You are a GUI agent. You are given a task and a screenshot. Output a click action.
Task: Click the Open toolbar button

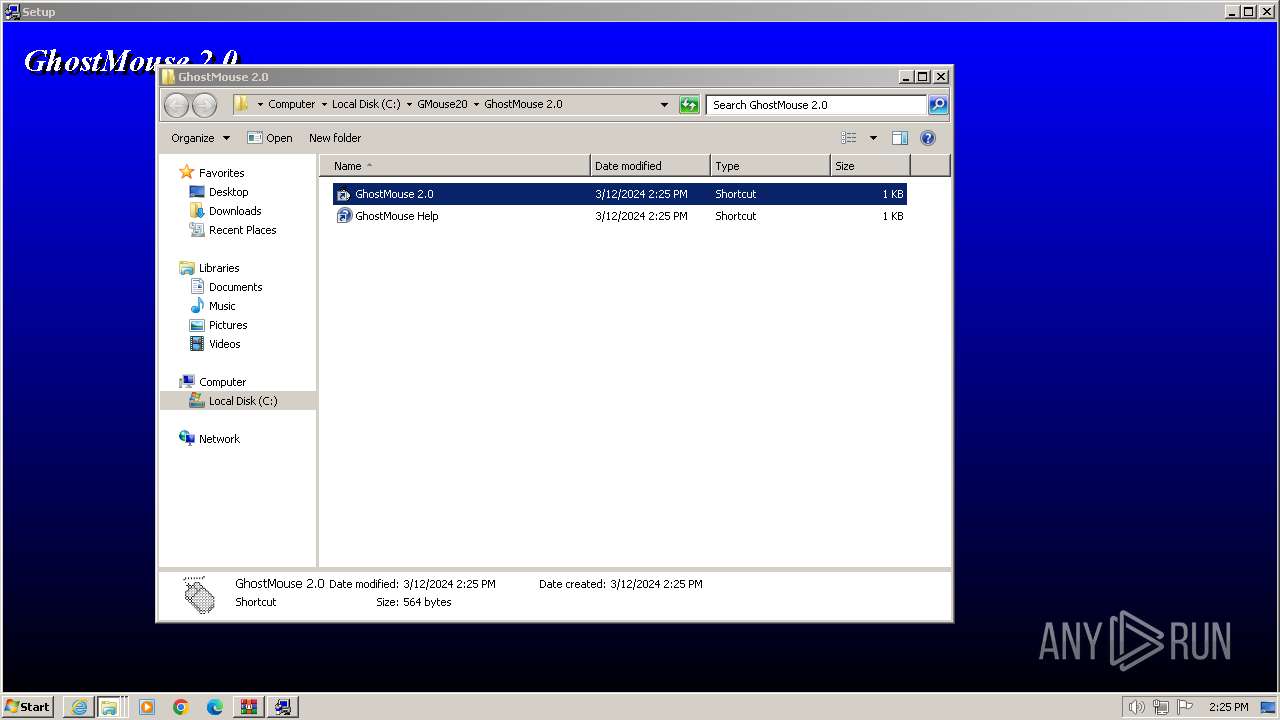pyautogui.click(x=270, y=138)
